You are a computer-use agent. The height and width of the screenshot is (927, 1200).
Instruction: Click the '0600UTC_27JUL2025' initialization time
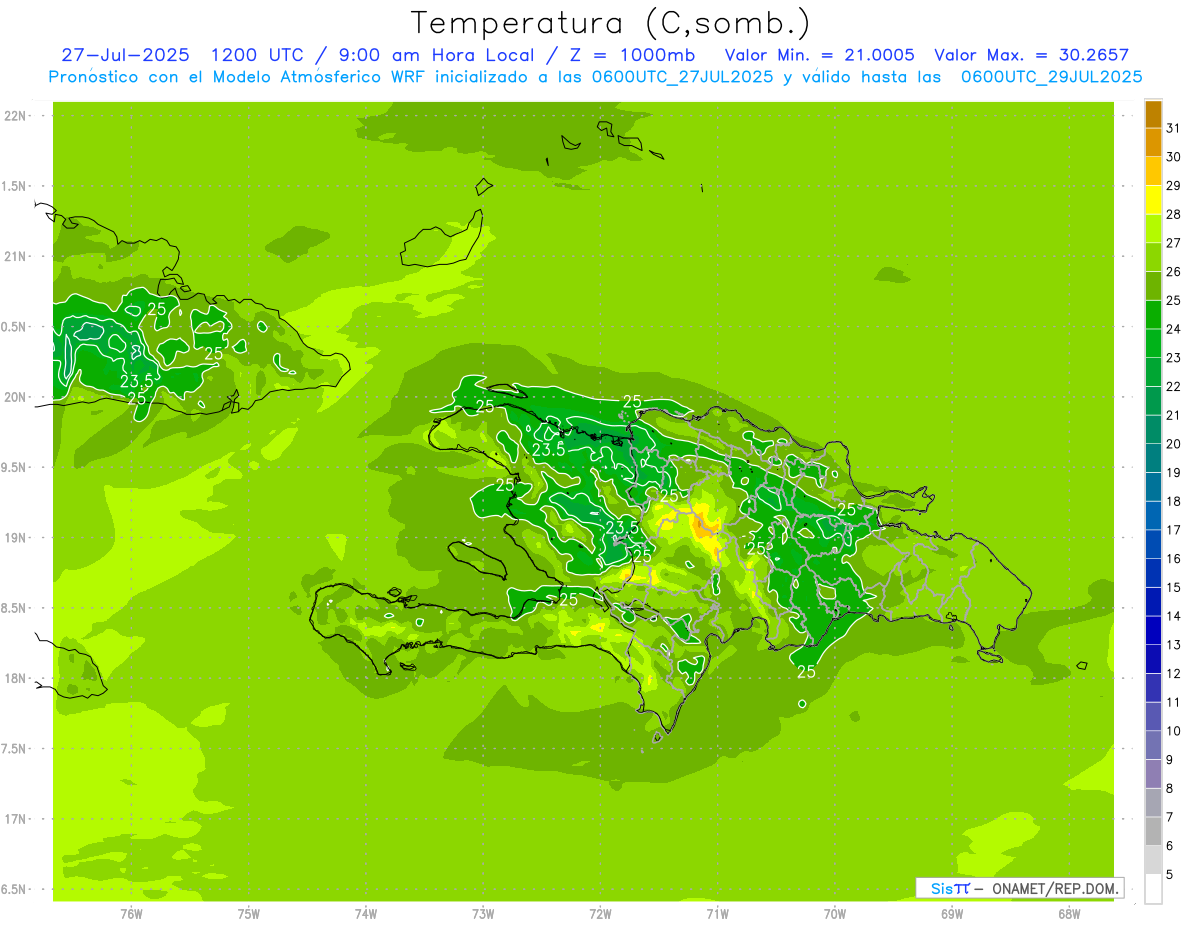(x=679, y=77)
